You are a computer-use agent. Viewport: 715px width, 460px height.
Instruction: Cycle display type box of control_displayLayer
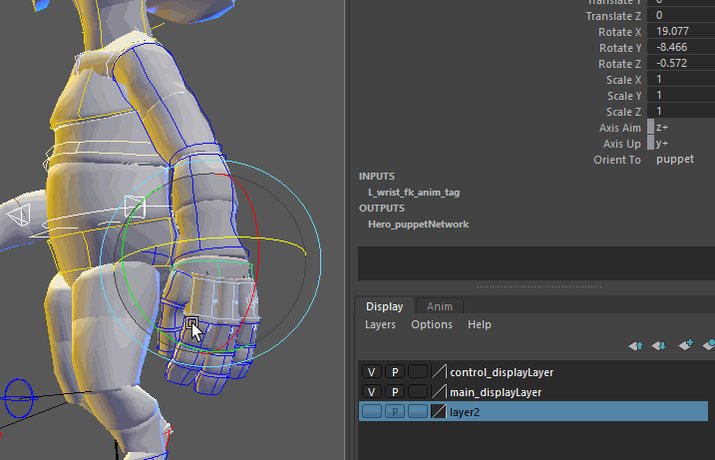click(418, 372)
